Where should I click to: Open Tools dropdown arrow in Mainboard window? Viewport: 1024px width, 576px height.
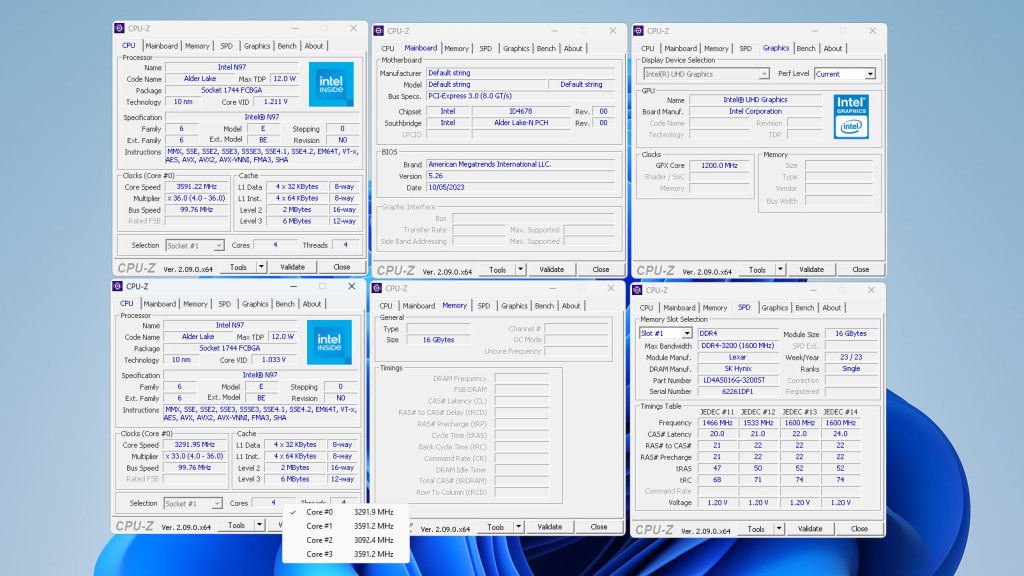point(520,269)
